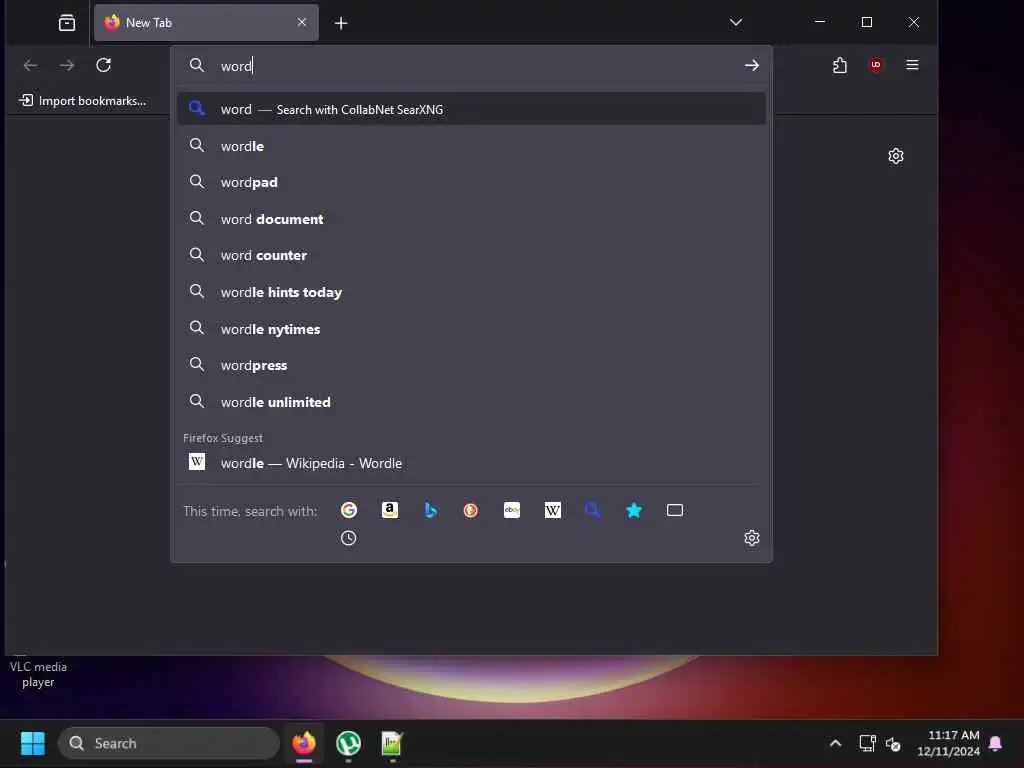Click Firefox icon in the taskbar
This screenshot has width=1024, height=768.
point(304,743)
